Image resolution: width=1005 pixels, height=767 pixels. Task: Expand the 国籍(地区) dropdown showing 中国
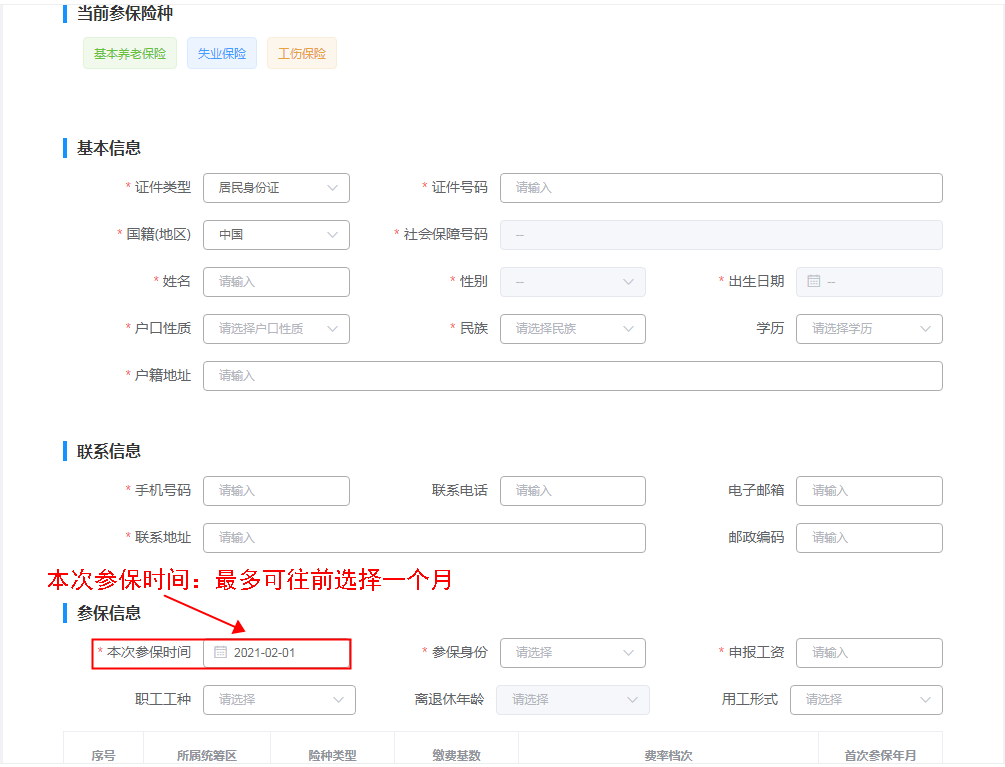tap(276, 235)
